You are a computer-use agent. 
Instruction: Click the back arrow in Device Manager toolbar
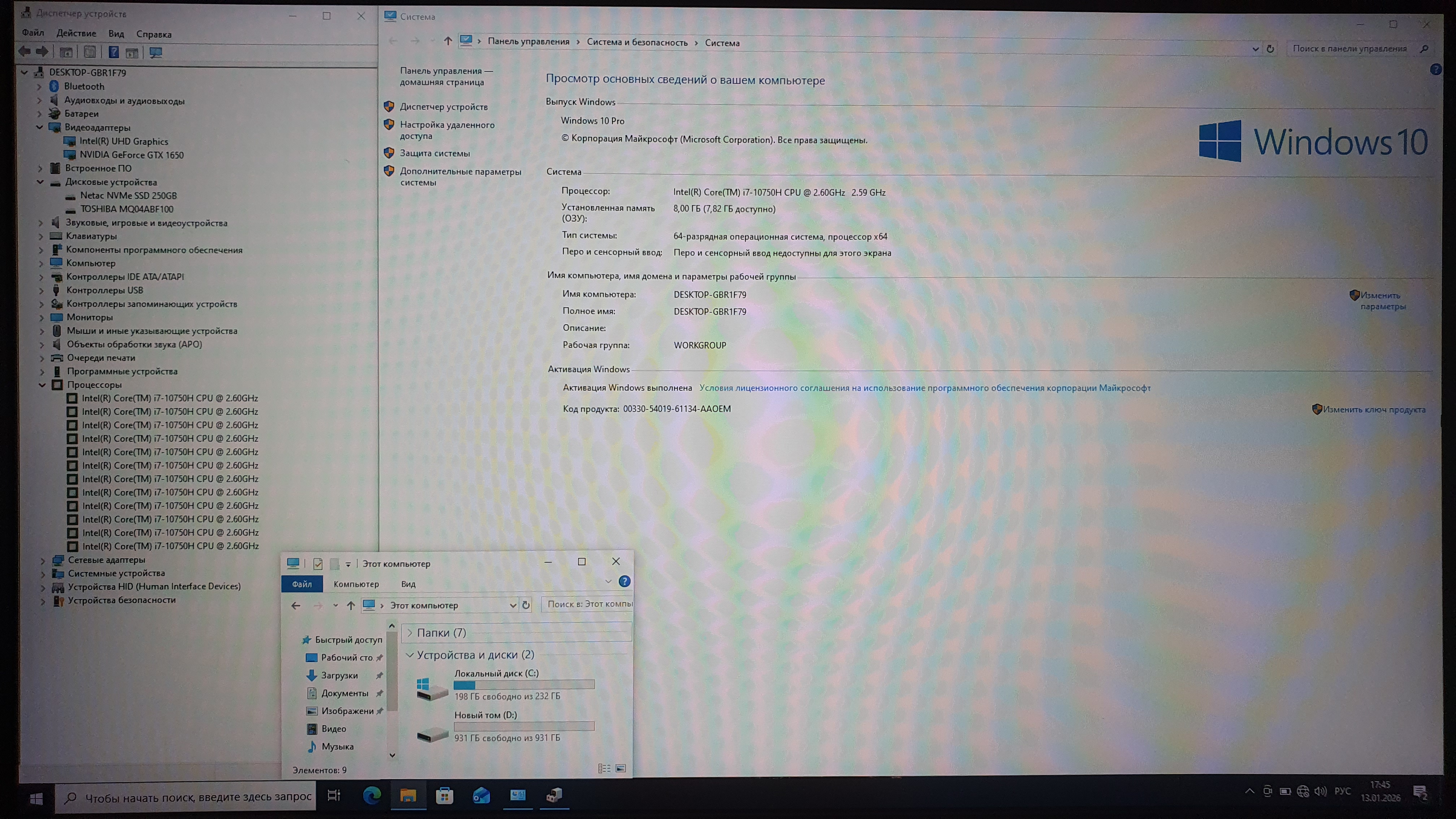(24, 52)
